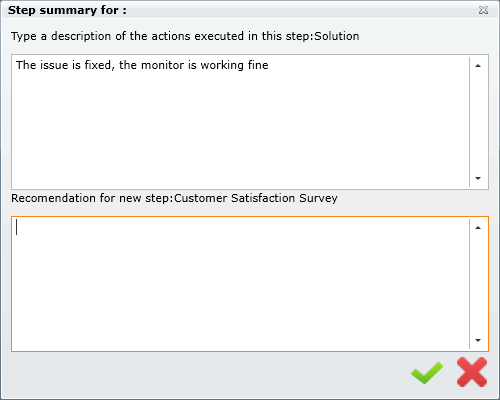
Task: Click the recommendation box scrollbar track
Action: click(478, 284)
